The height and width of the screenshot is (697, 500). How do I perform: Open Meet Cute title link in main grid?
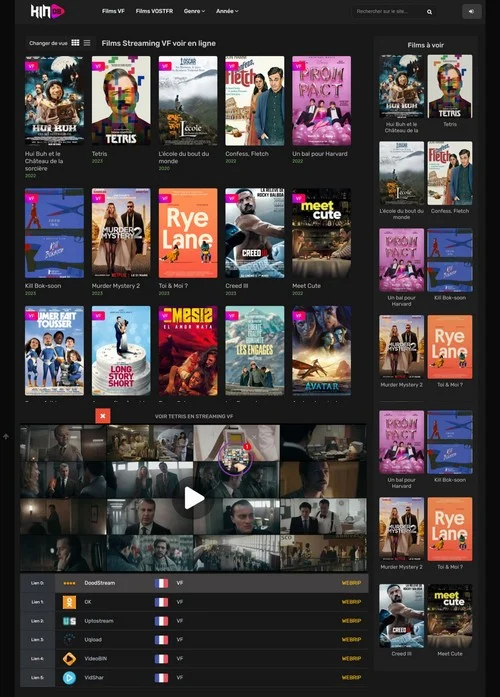click(x=306, y=286)
